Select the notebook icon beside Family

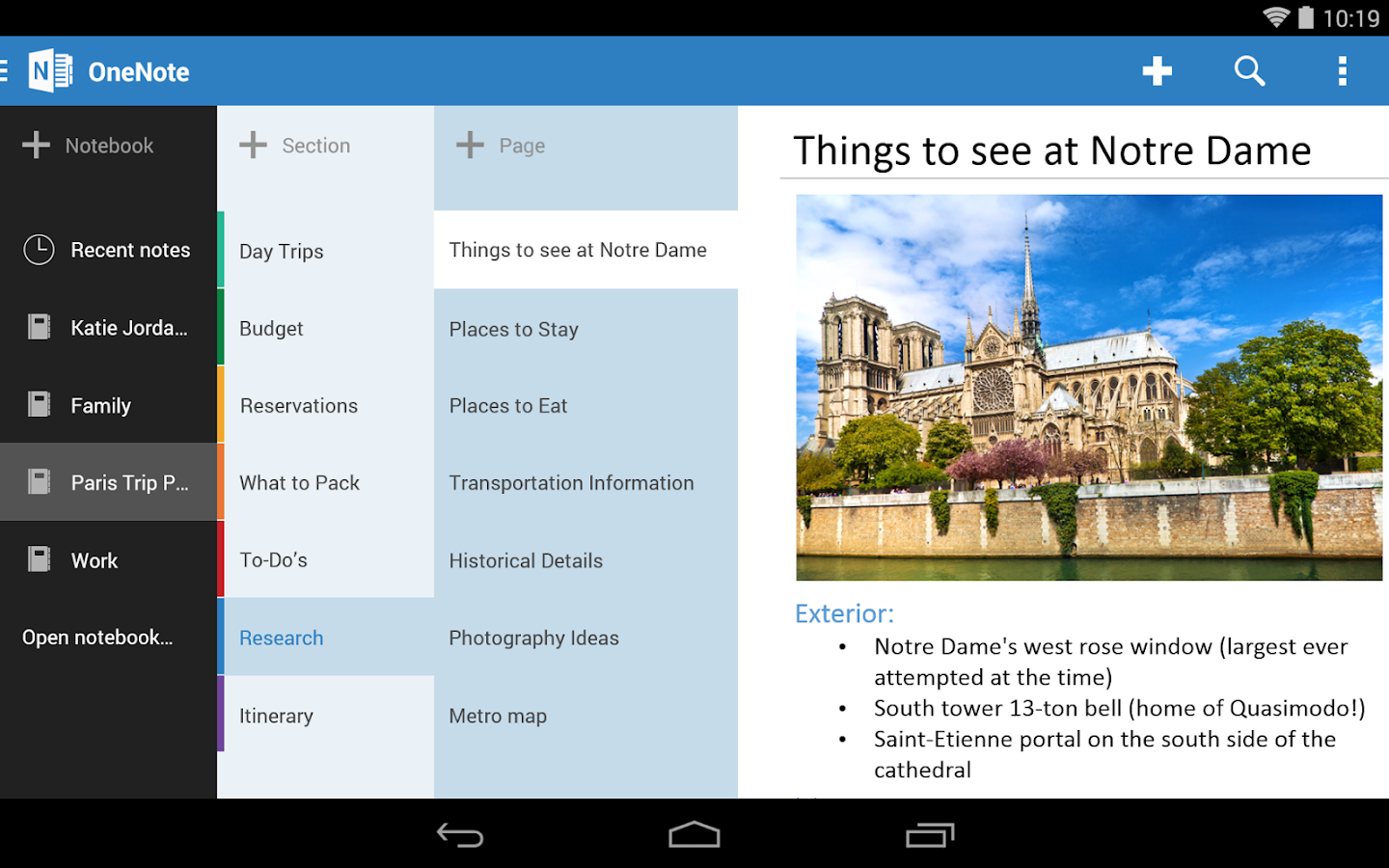point(38,403)
